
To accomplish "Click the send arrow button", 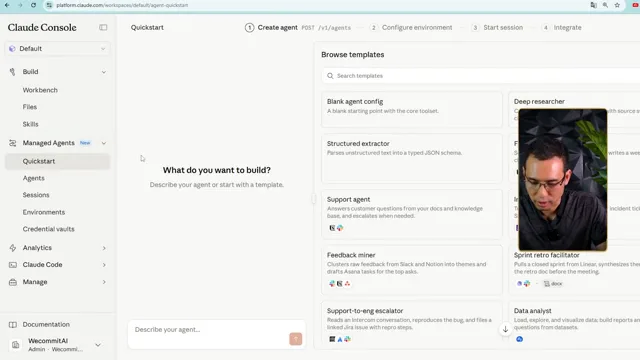I will coord(296,339).
